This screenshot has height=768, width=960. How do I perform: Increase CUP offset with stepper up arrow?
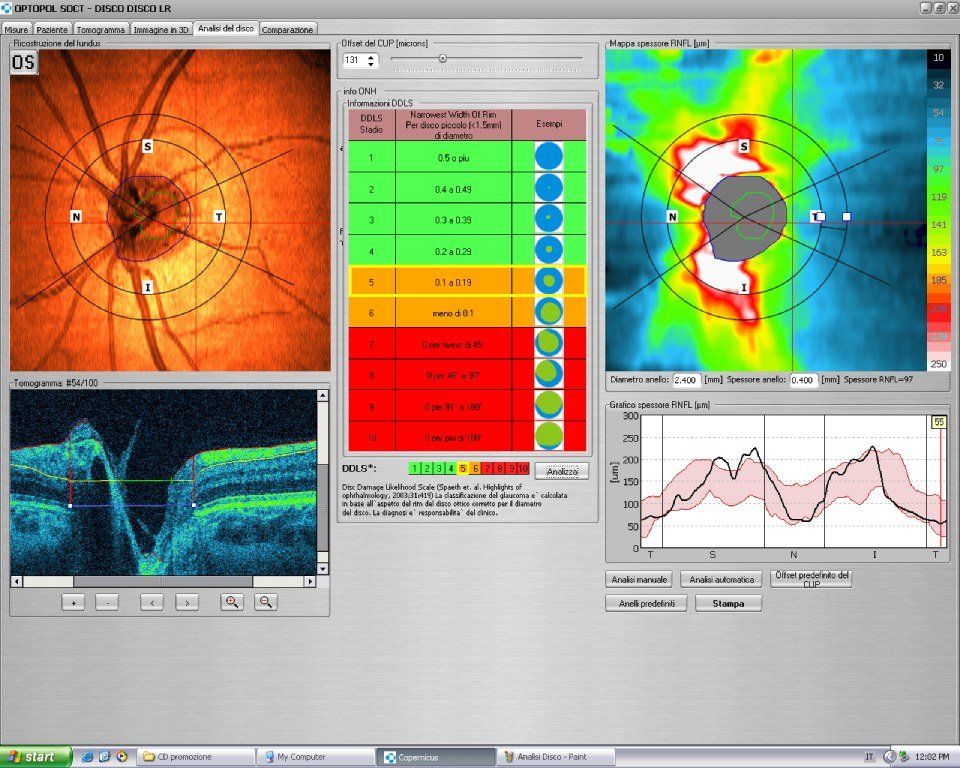pos(372,57)
